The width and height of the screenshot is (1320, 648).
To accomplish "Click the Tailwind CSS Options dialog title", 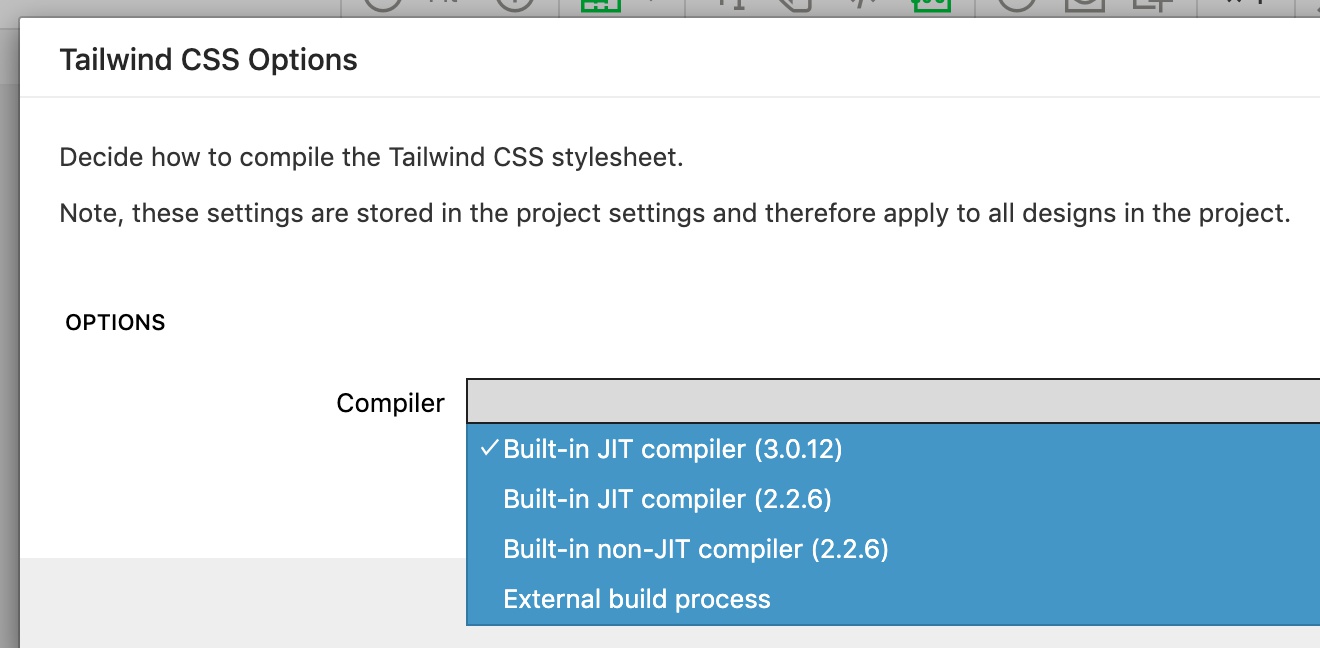I will click(208, 60).
